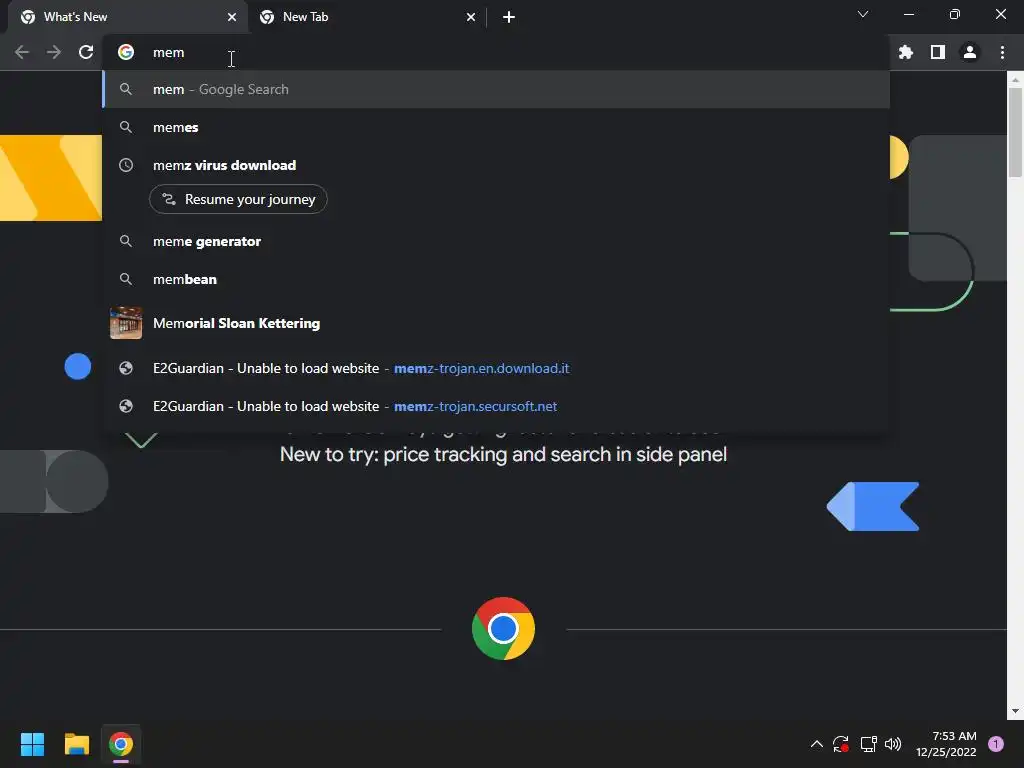Close the What's New tab
This screenshot has width=1024, height=768.
[x=232, y=17]
